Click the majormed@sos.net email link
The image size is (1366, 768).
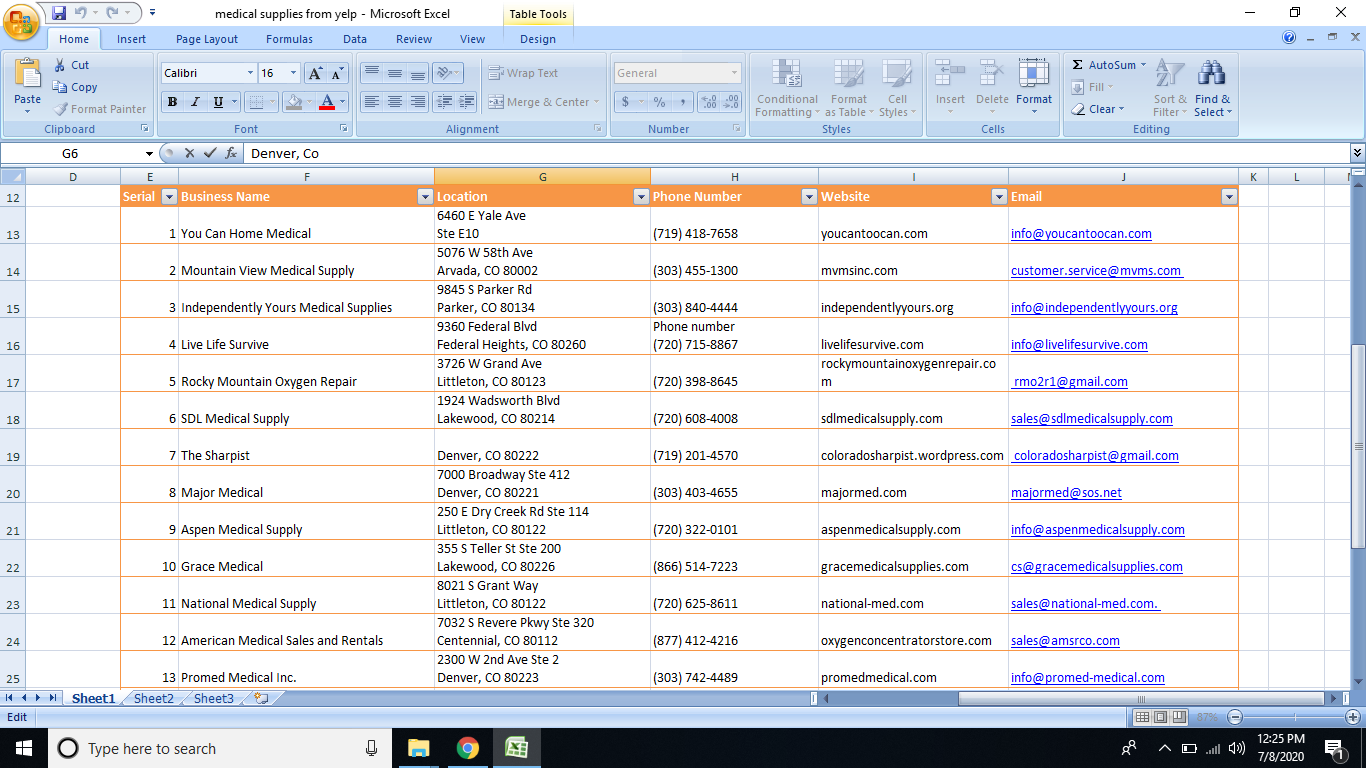1066,493
